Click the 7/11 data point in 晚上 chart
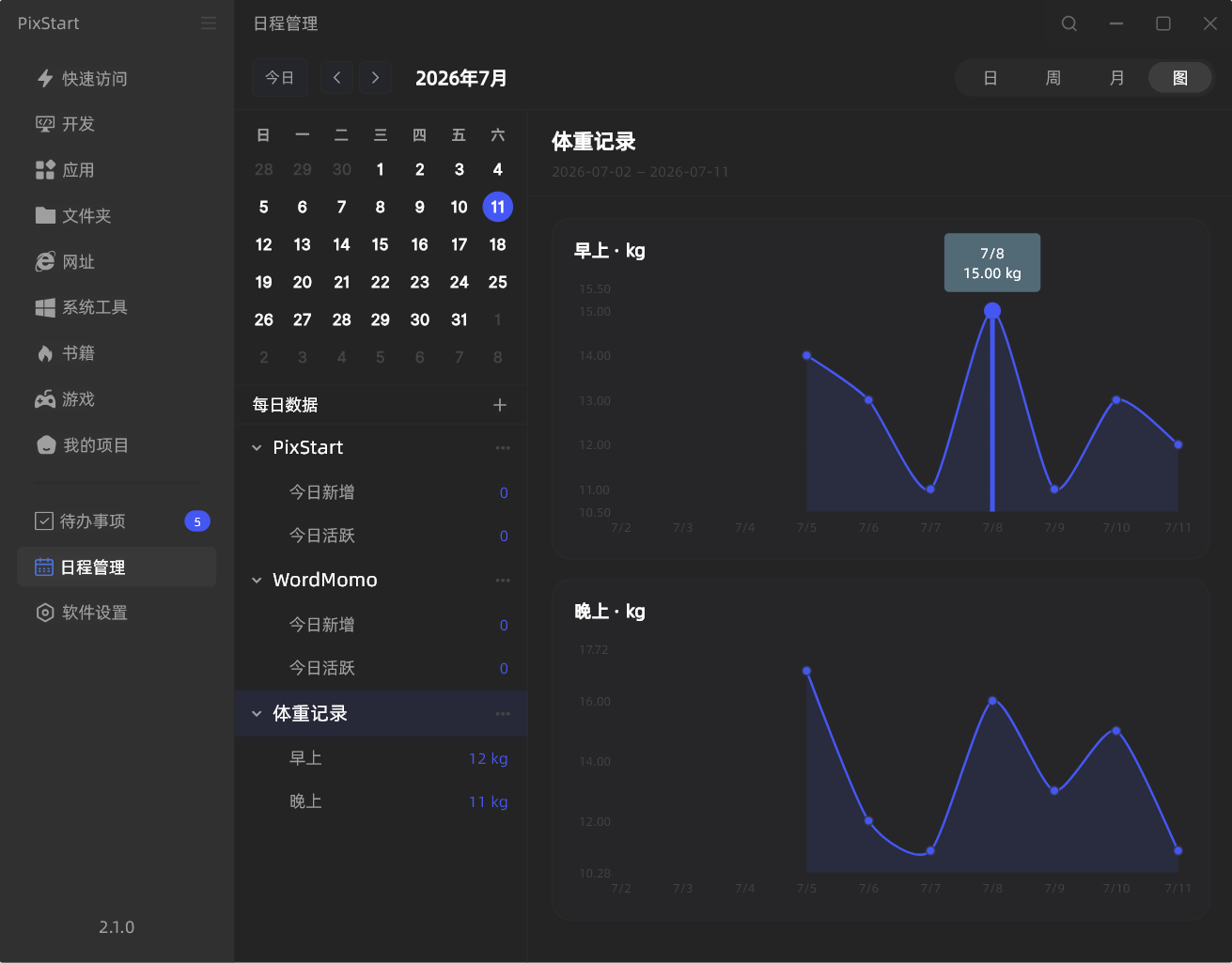This screenshot has width=1232, height=963. pyautogui.click(x=1178, y=850)
